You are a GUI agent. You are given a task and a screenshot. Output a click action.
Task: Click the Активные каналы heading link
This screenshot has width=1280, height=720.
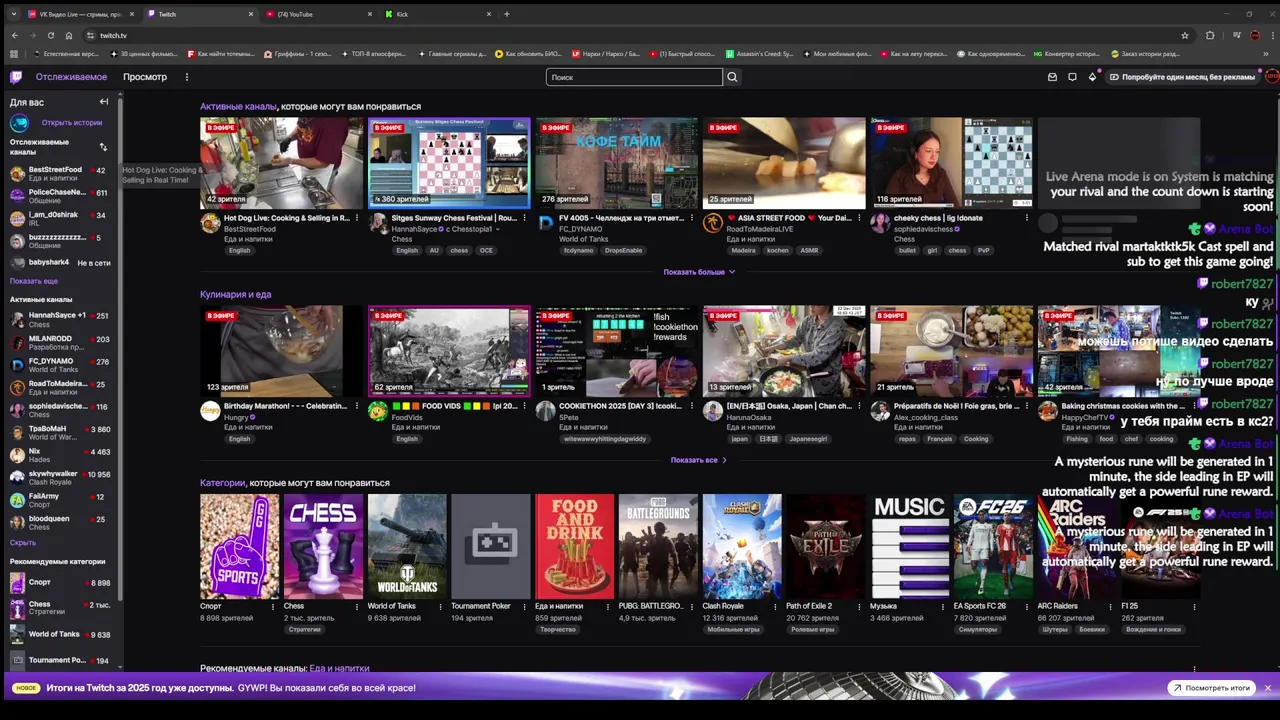[x=238, y=106]
